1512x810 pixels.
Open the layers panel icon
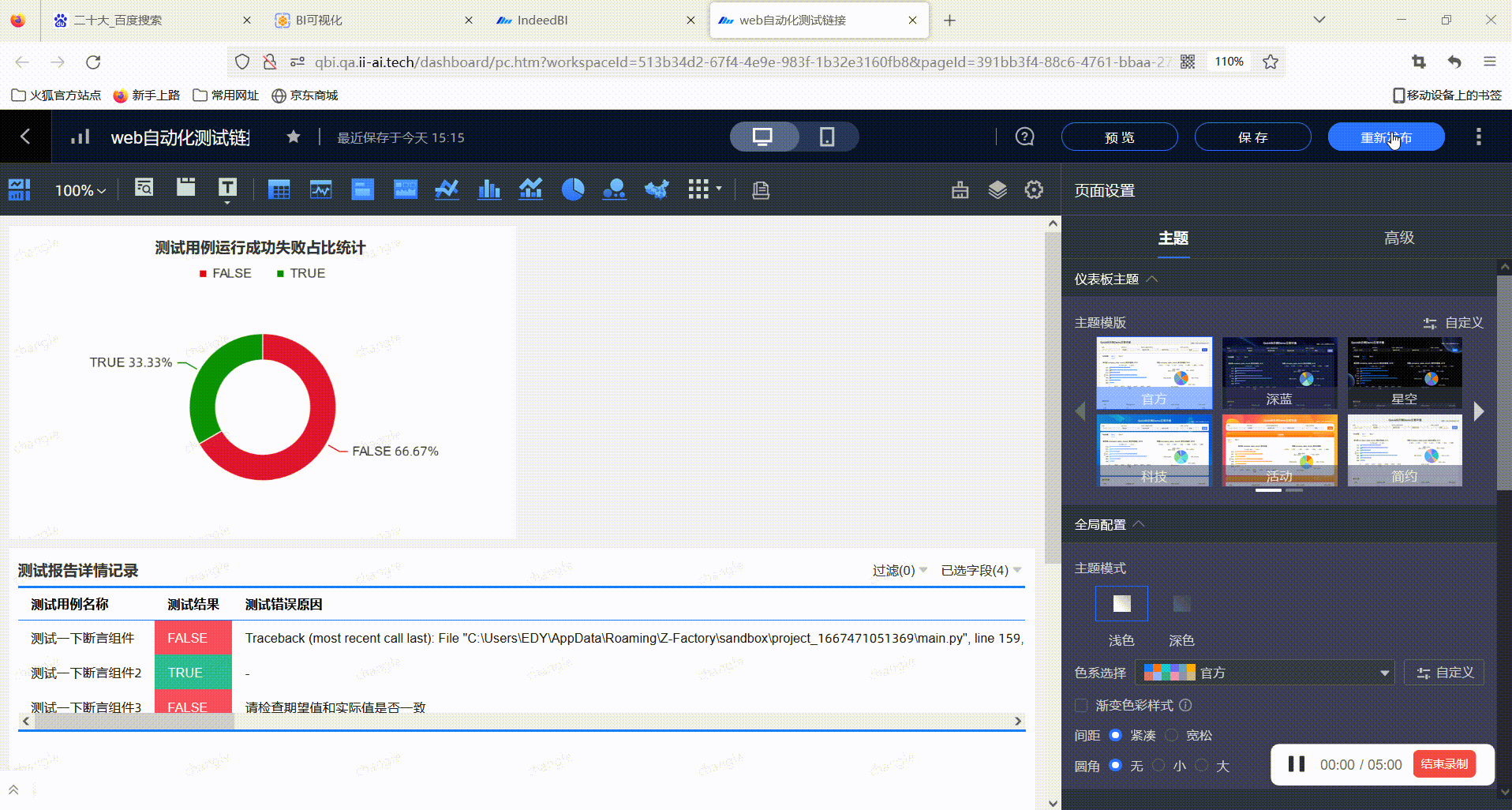pyautogui.click(x=997, y=189)
